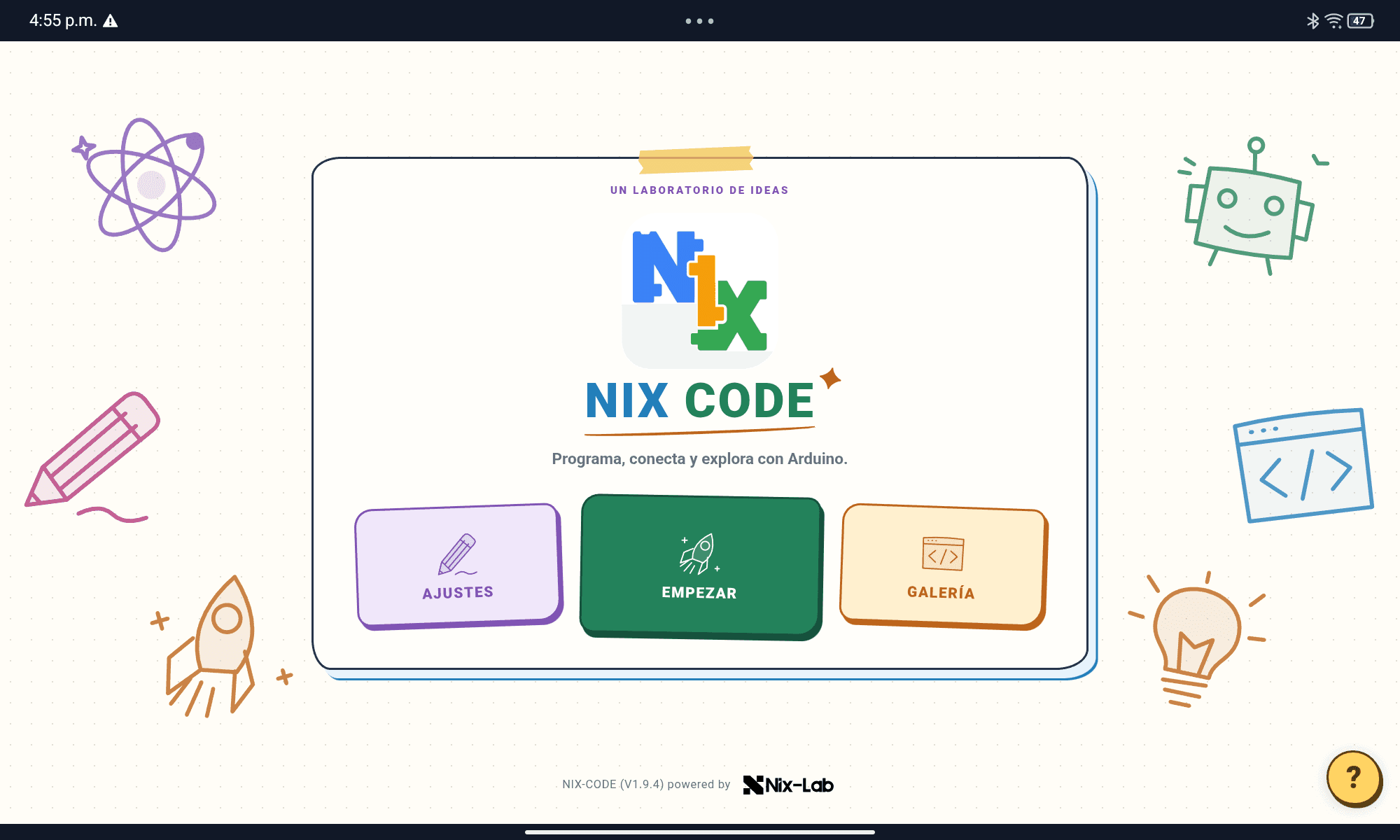
Task: Click 'Programa, conecta y explora con Arduino.' text
Action: [x=699, y=459]
